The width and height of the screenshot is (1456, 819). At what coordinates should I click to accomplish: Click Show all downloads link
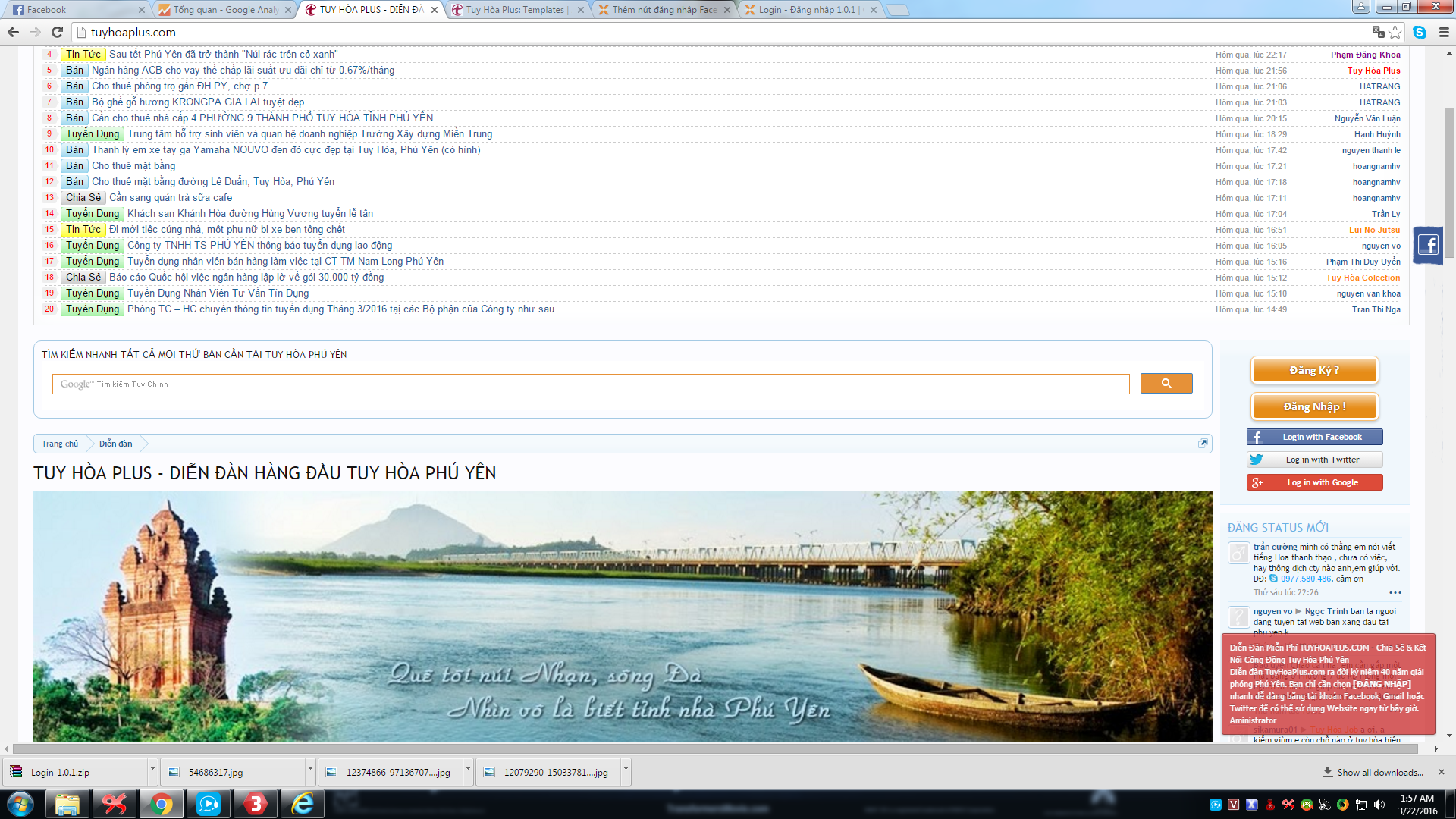1379,773
